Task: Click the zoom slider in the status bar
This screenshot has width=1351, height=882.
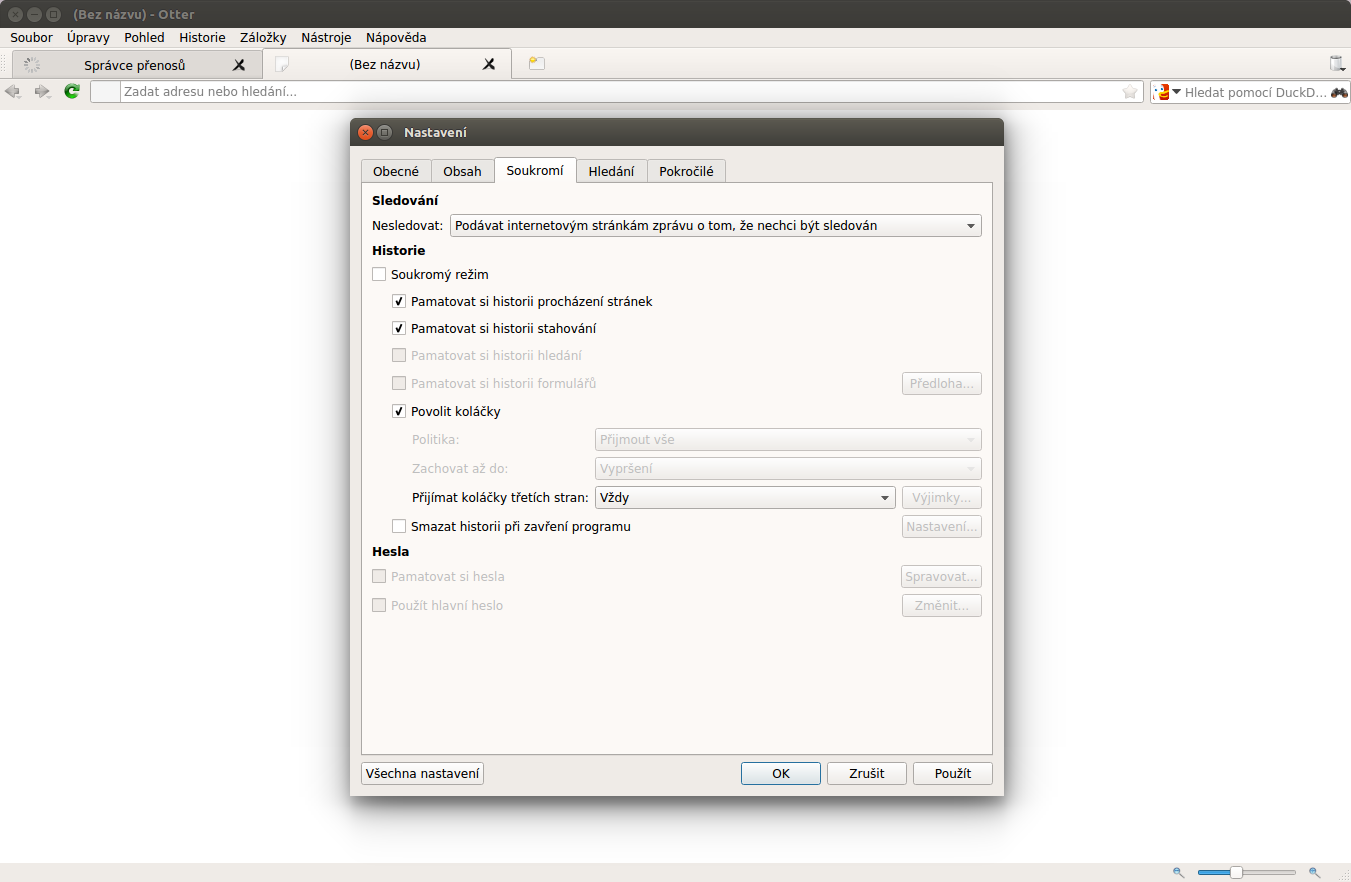Action: (x=1246, y=872)
